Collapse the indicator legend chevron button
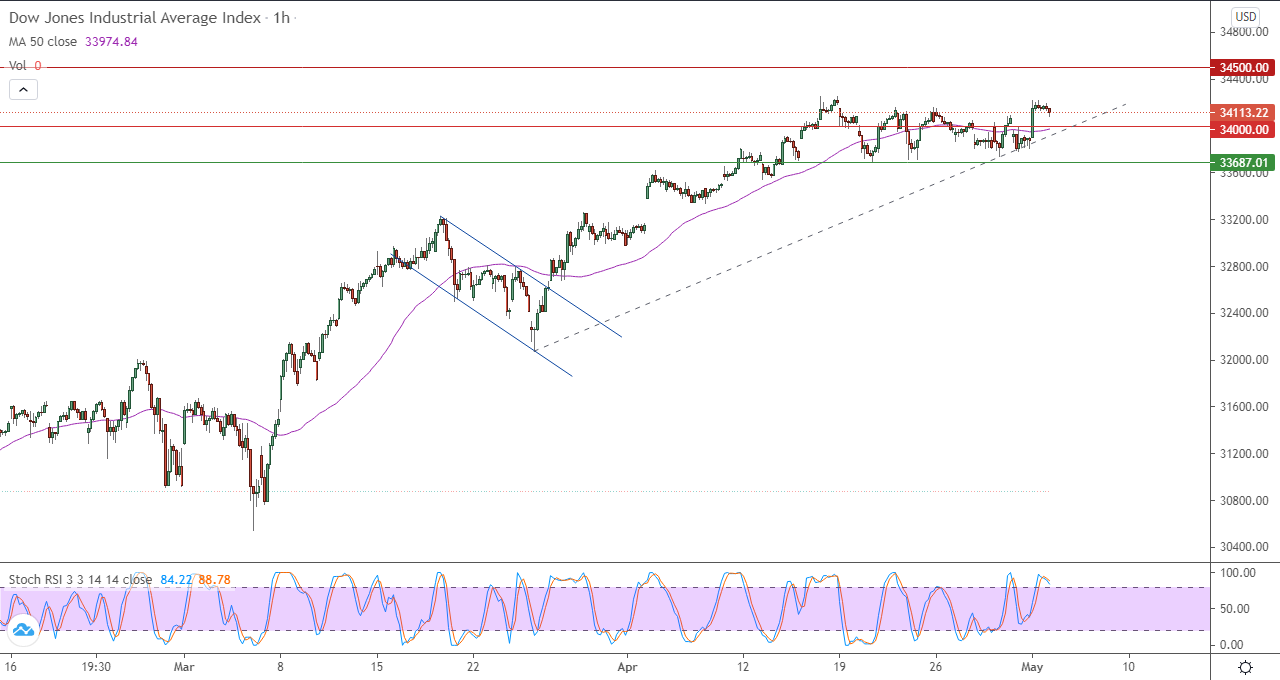This screenshot has width=1280, height=680. [x=24, y=89]
